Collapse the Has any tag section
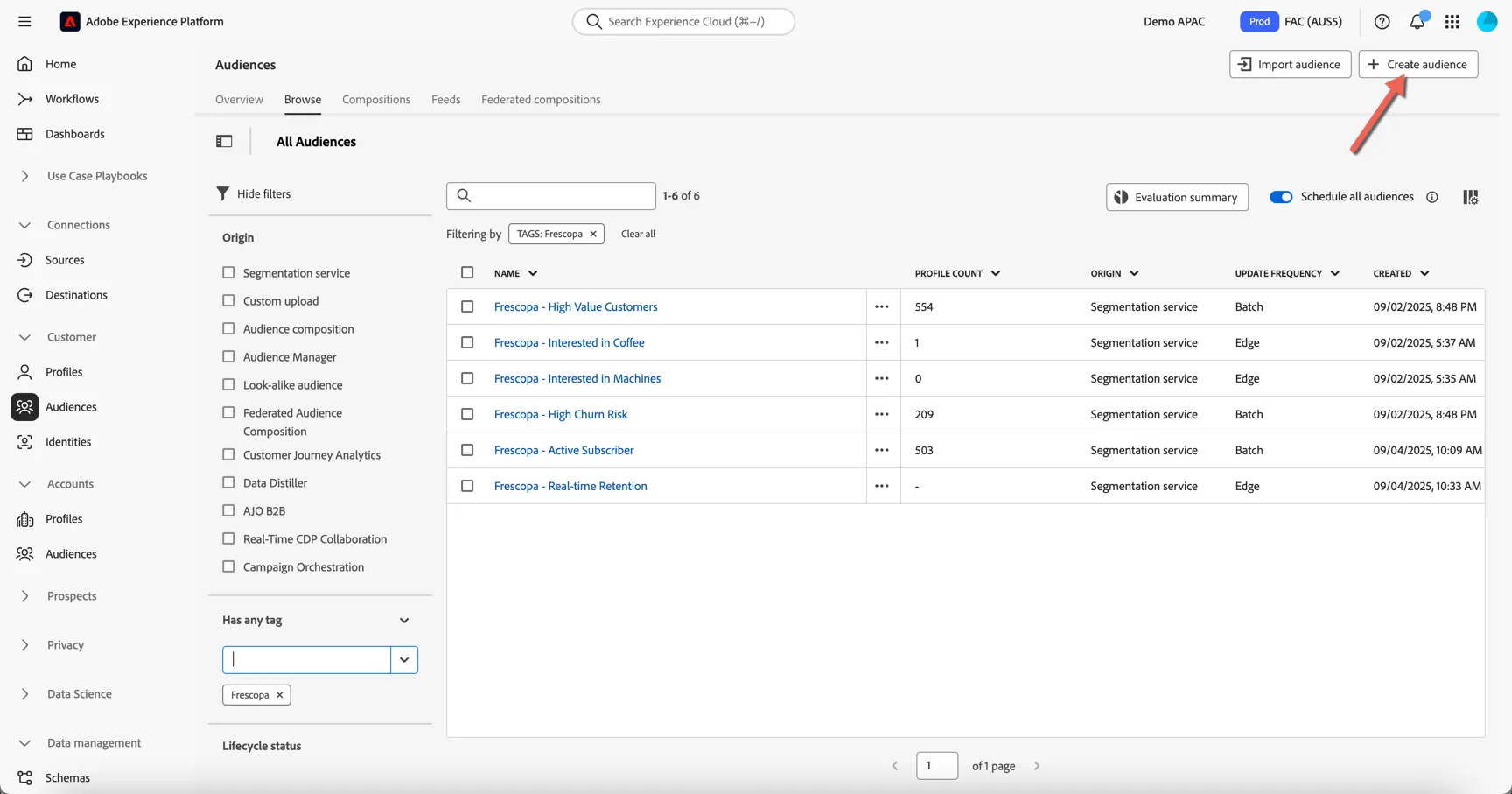This screenshot has width=1512, height=794. [x=404, y=621]
